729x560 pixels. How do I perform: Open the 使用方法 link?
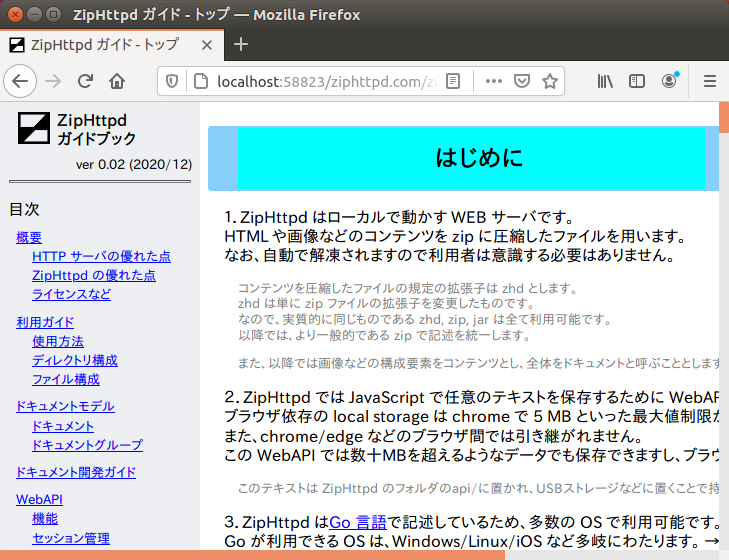[x=58, y=341]
